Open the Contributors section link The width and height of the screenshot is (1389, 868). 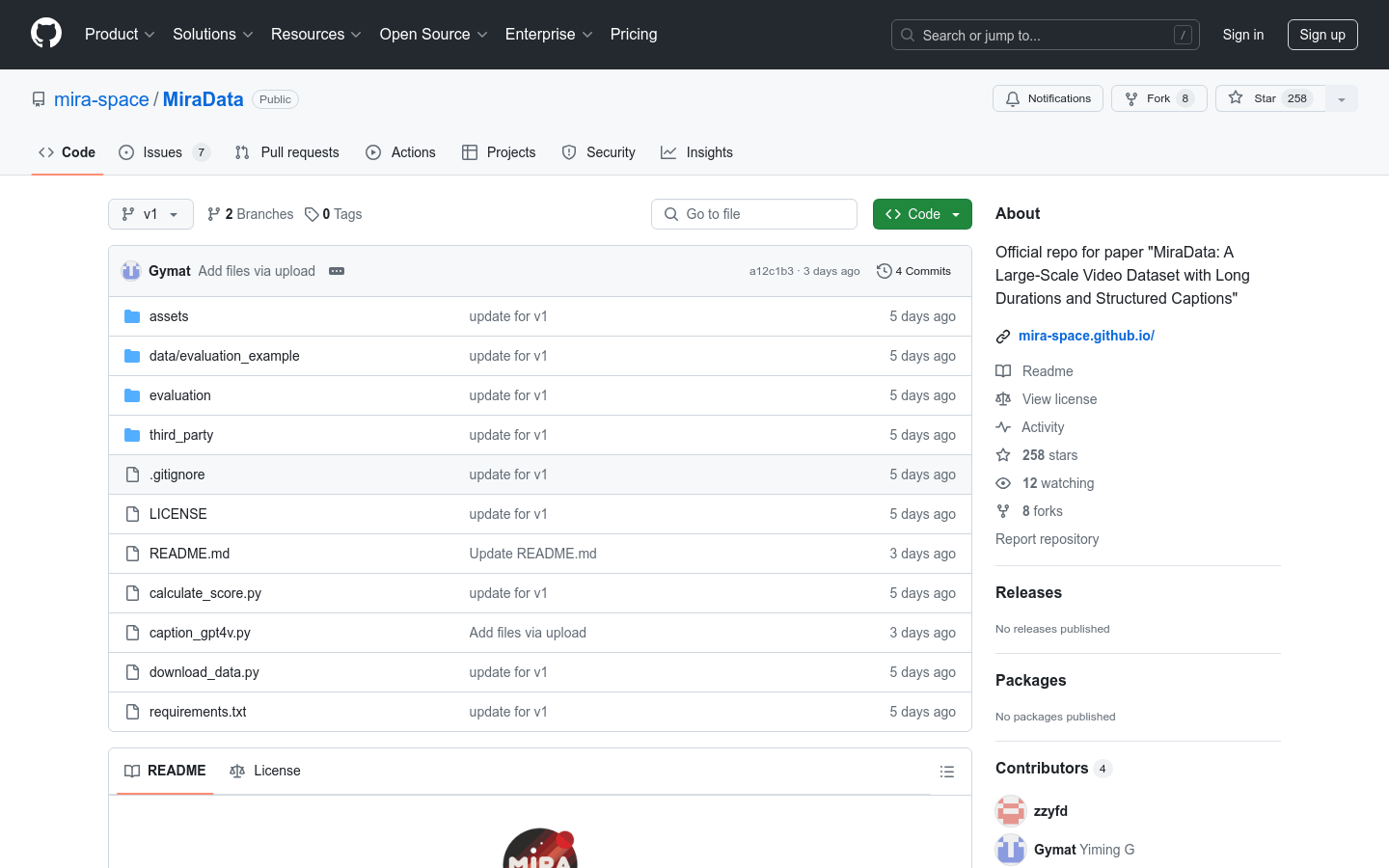pyautogui.click(x=1053, y=768)
